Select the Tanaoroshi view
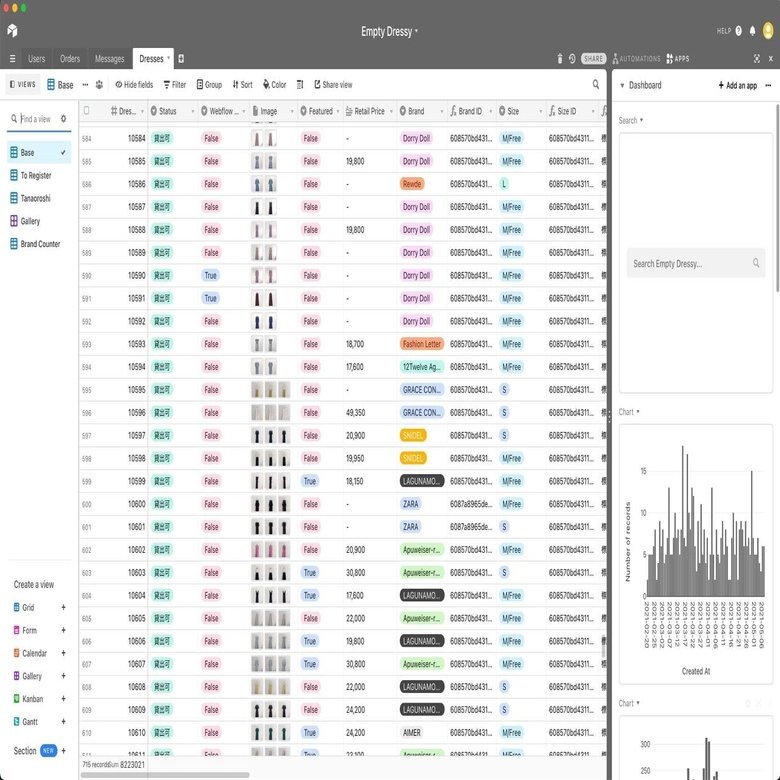780x780 pixels. coord(39,198)
